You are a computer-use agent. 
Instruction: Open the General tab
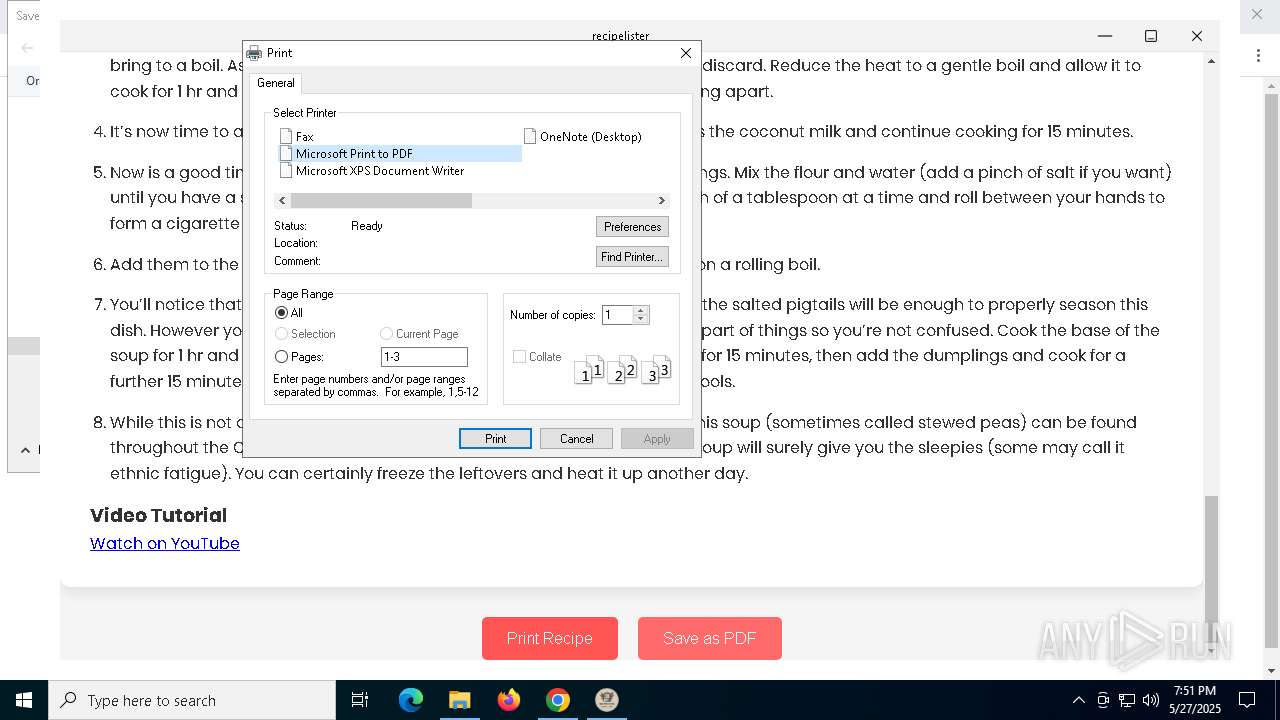276,83
